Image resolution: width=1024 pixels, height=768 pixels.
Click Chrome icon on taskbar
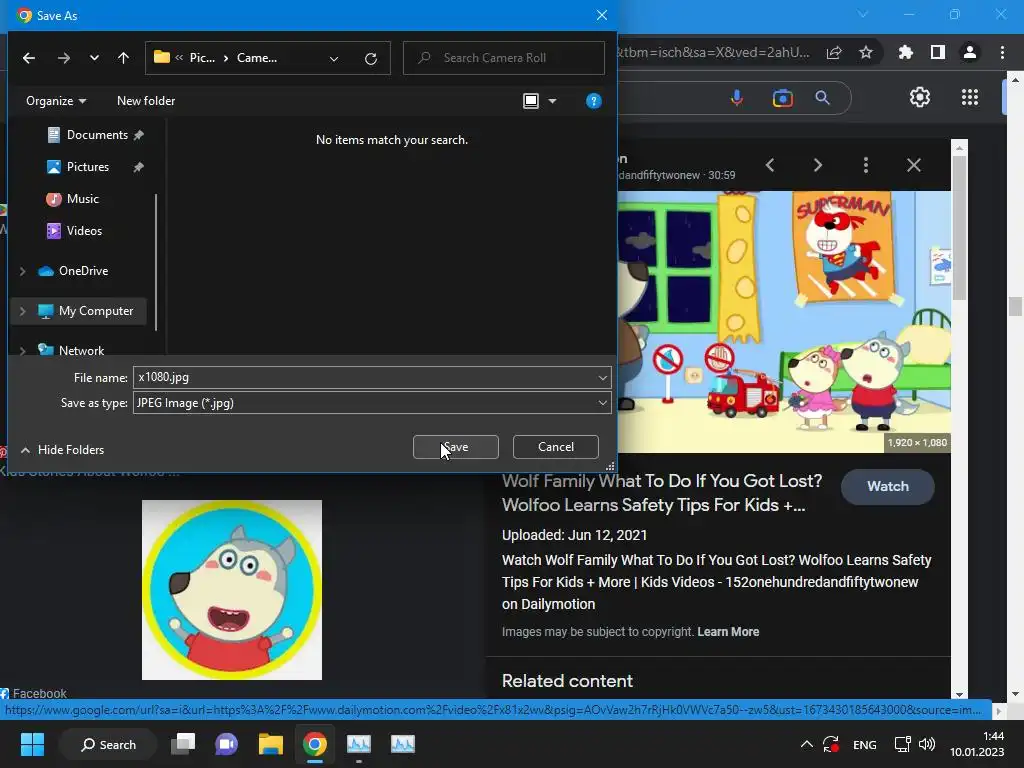click(314, 744)
